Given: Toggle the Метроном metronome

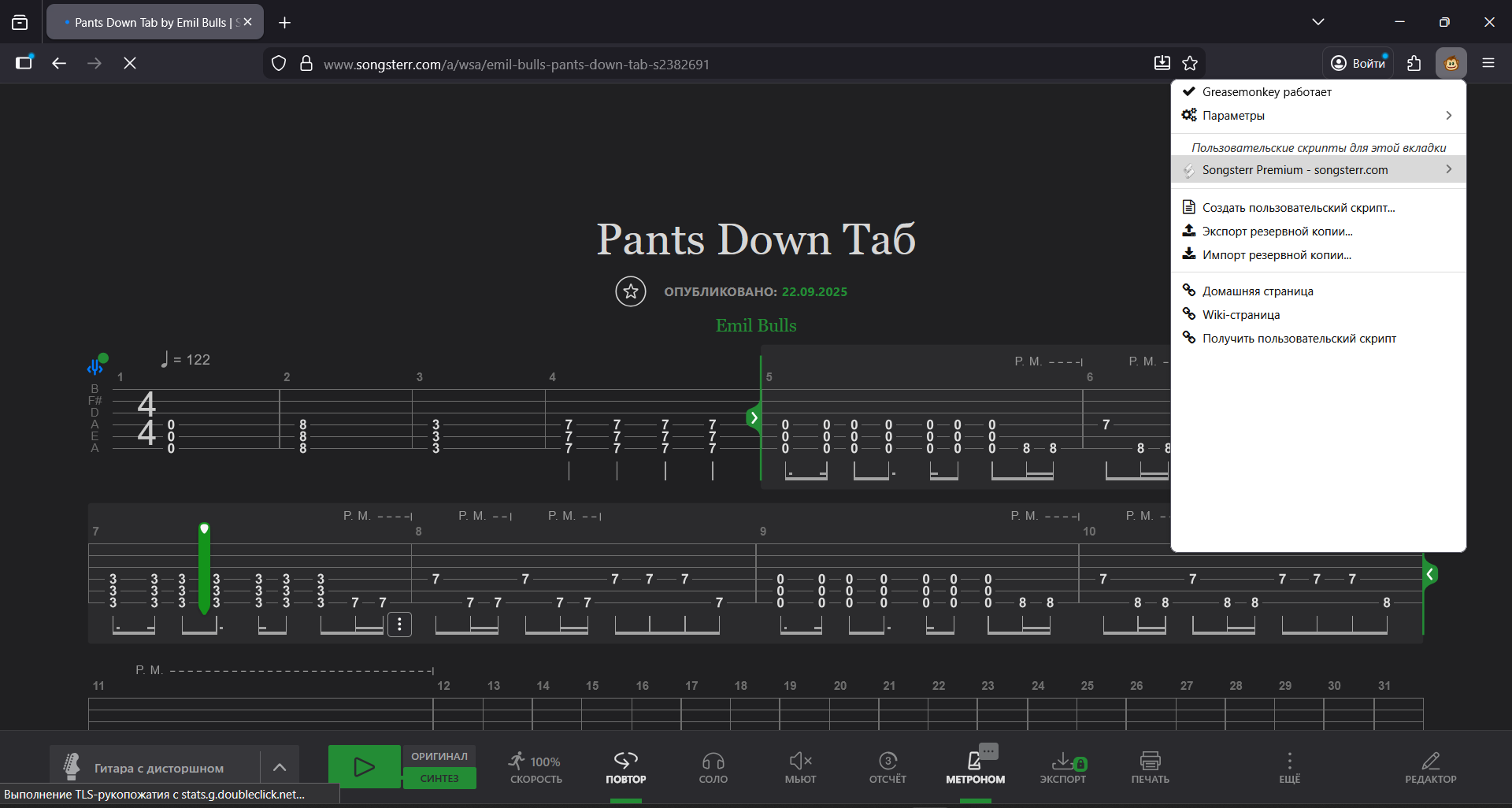Looking at the screenshot, I should 976,768.
